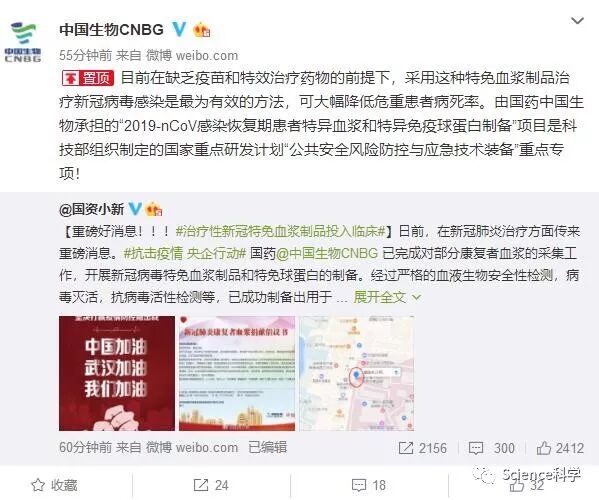
Task: Open the red 中国加油 武汉加油 image
Action: (x=117, y=373)
